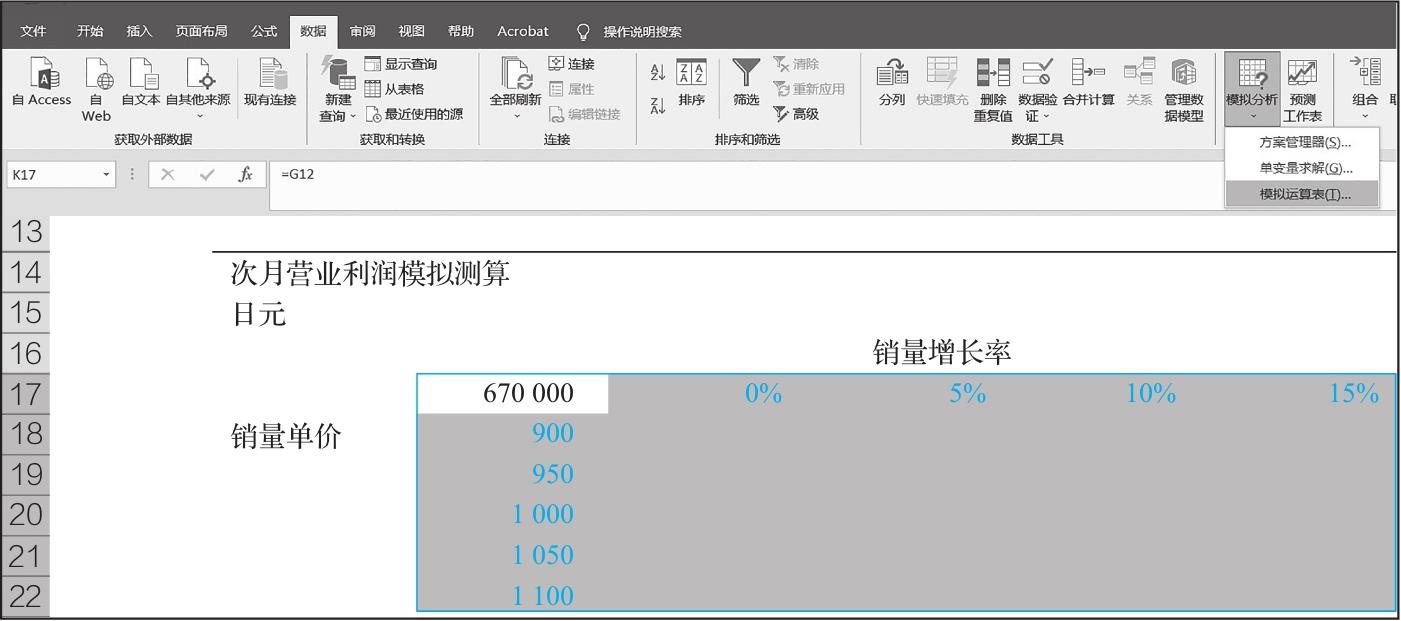Image resolution: width=1401 pixels, height=621 pixels.
Task: Select unit price cell 900
Action: [513, 433]
